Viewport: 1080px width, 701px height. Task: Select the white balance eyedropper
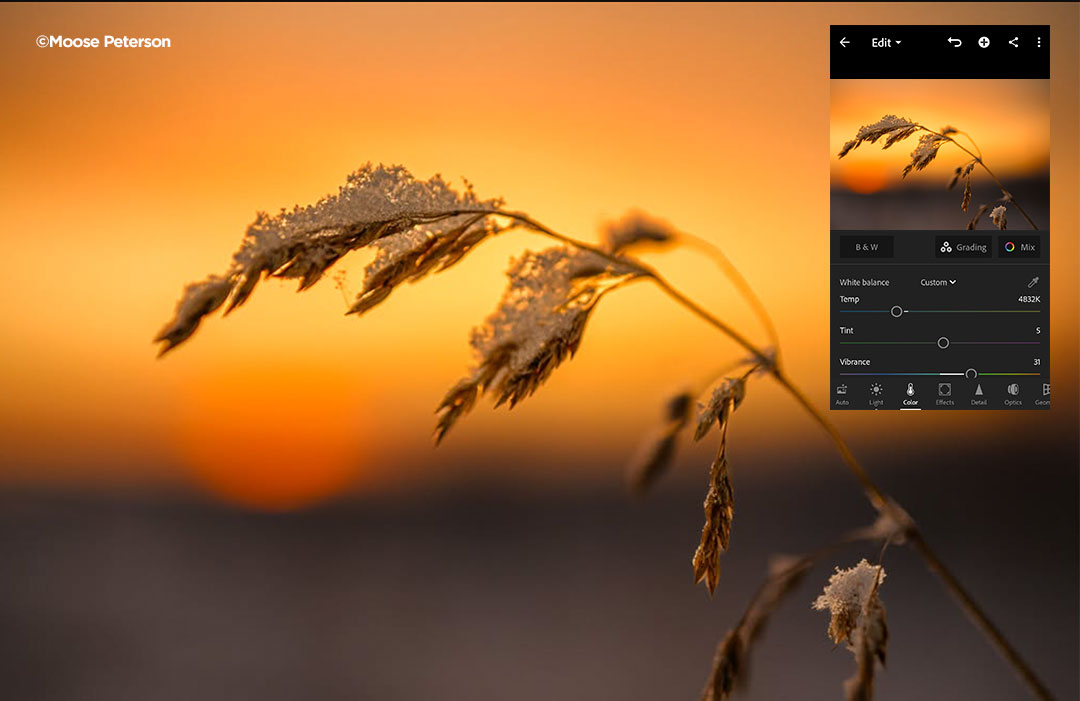pos(1033,282)
